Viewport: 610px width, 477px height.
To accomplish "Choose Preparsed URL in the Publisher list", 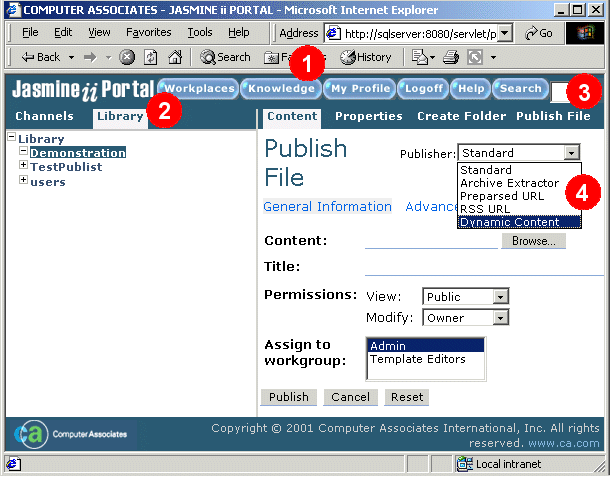I will click(519, 196).
